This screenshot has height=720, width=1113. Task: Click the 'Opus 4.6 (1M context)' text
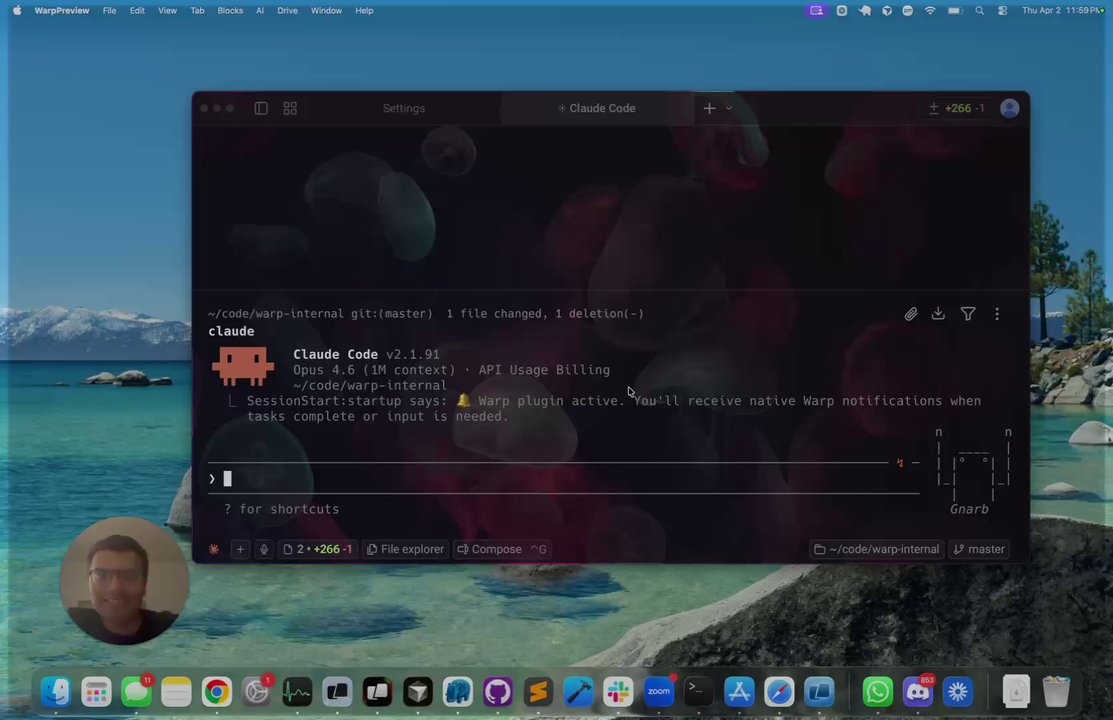click(x=374, y=370)
